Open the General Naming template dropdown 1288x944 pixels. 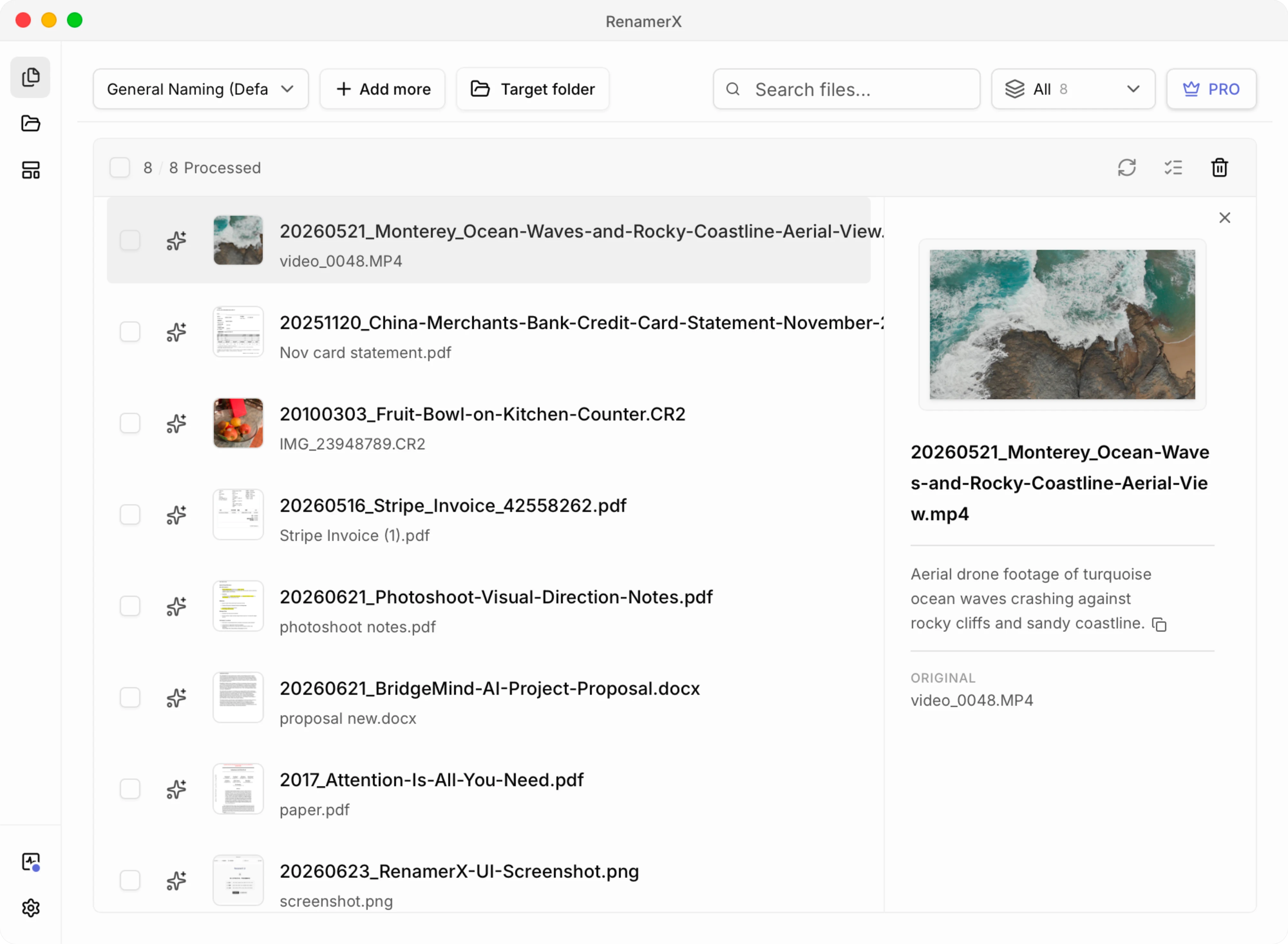pyautogui.click(x=201, y=89)
